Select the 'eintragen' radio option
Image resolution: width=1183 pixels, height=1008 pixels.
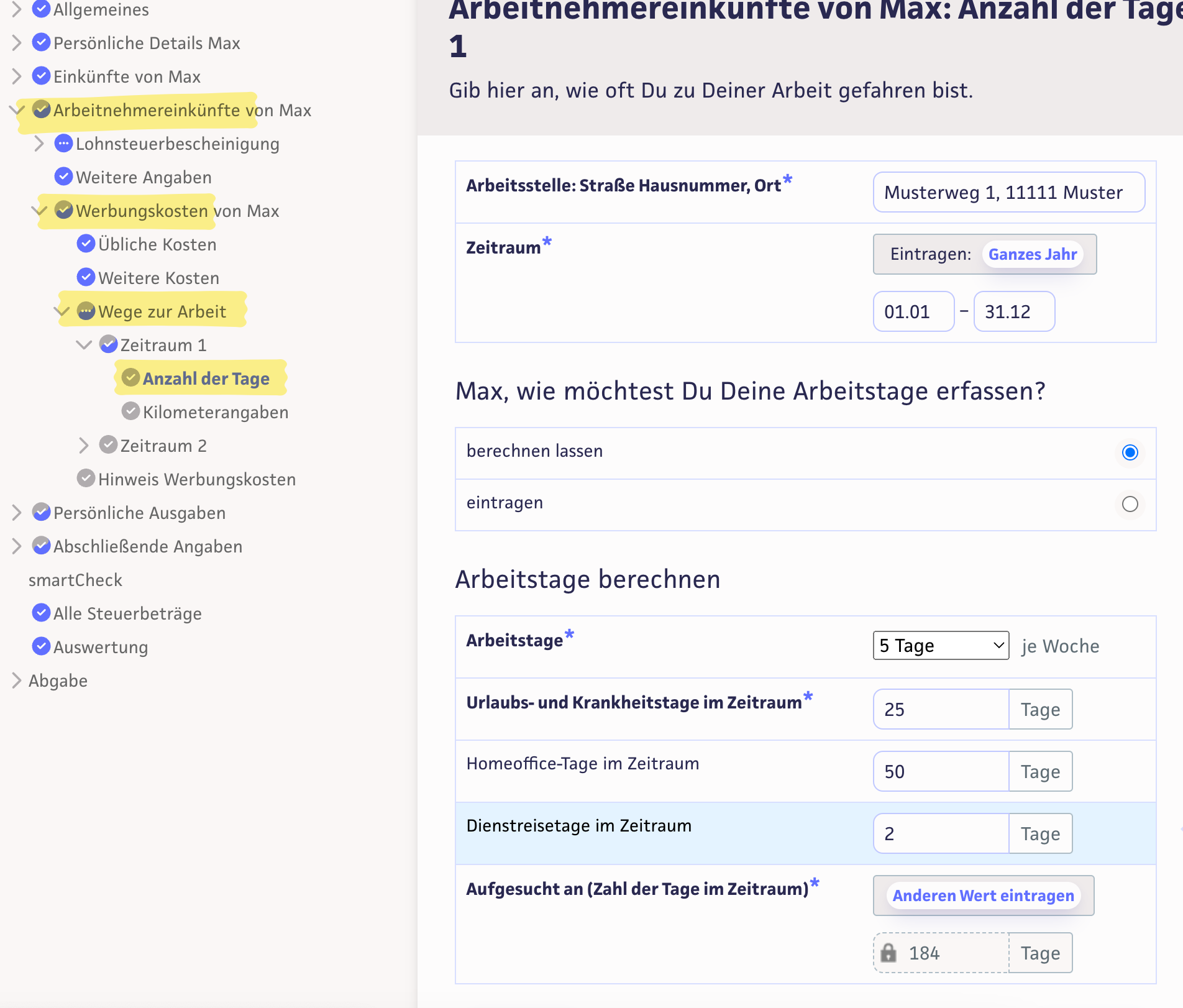point(1130,503)
